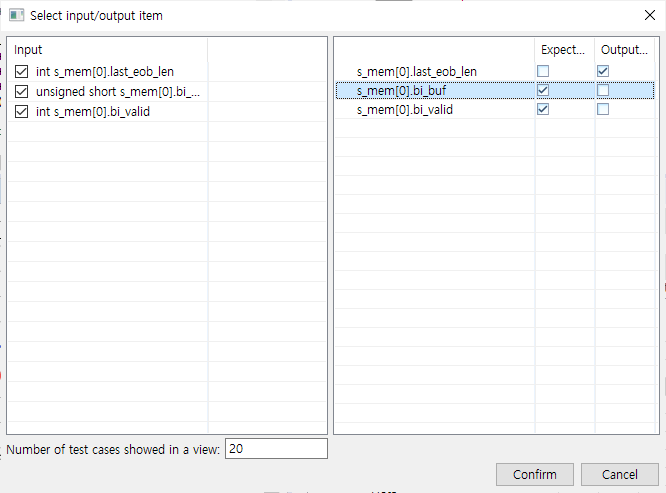Uncheck Expected checkbox for s_mem[0].bi_valid
Screen dimensions: 666x493
point(543,109)
